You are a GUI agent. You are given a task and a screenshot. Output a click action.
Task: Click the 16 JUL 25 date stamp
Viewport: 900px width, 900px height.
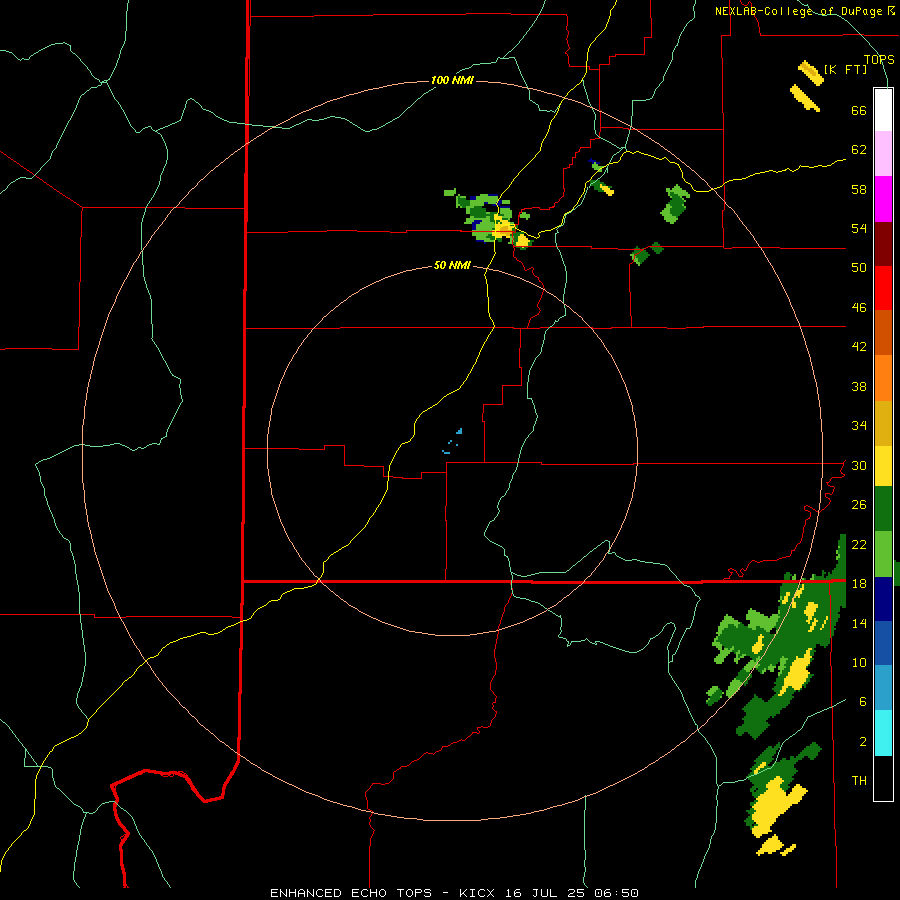pos(547,893)
